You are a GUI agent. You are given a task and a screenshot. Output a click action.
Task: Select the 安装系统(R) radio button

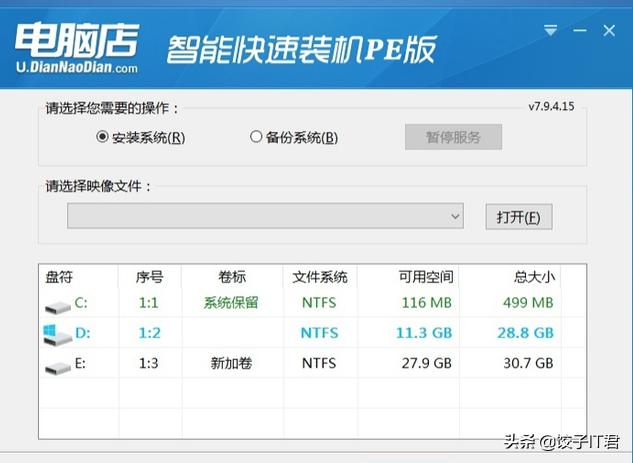pos(102,137)
